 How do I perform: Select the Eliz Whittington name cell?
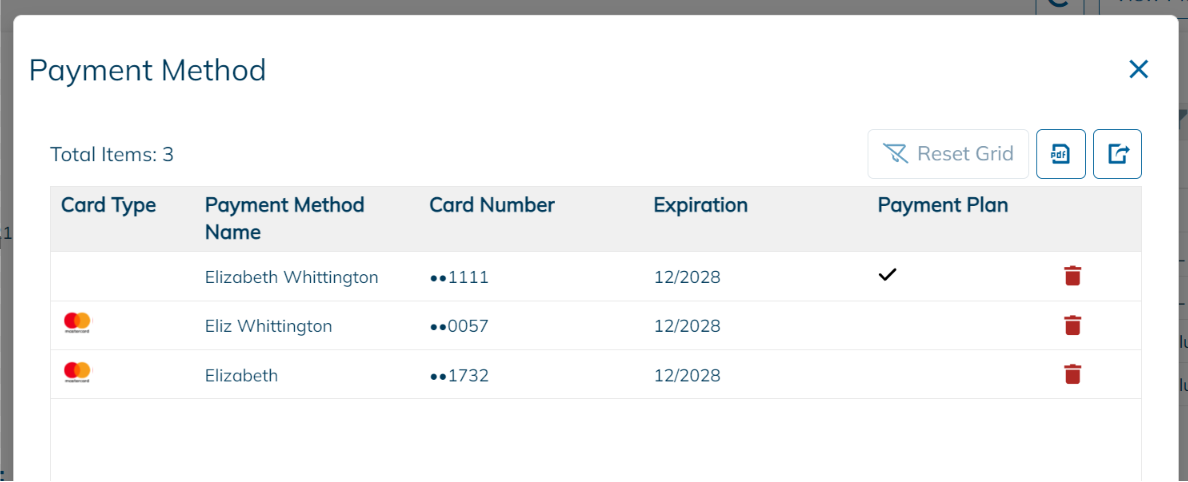tap(268, 326)
